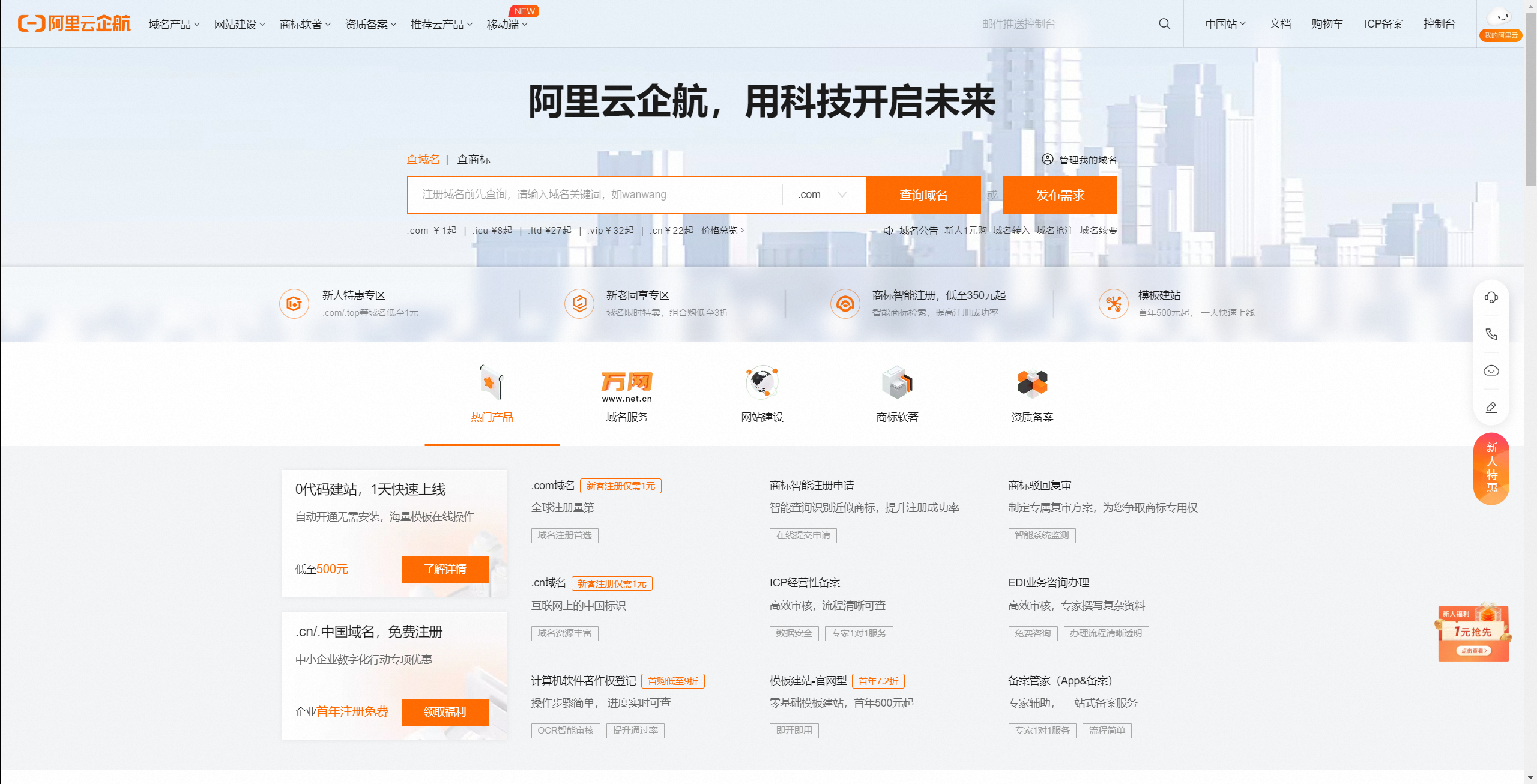The width and height of the screenshot is (1537, 784).
Task: Click the phone icon in sidebar
Action: tap(1491, 334)
